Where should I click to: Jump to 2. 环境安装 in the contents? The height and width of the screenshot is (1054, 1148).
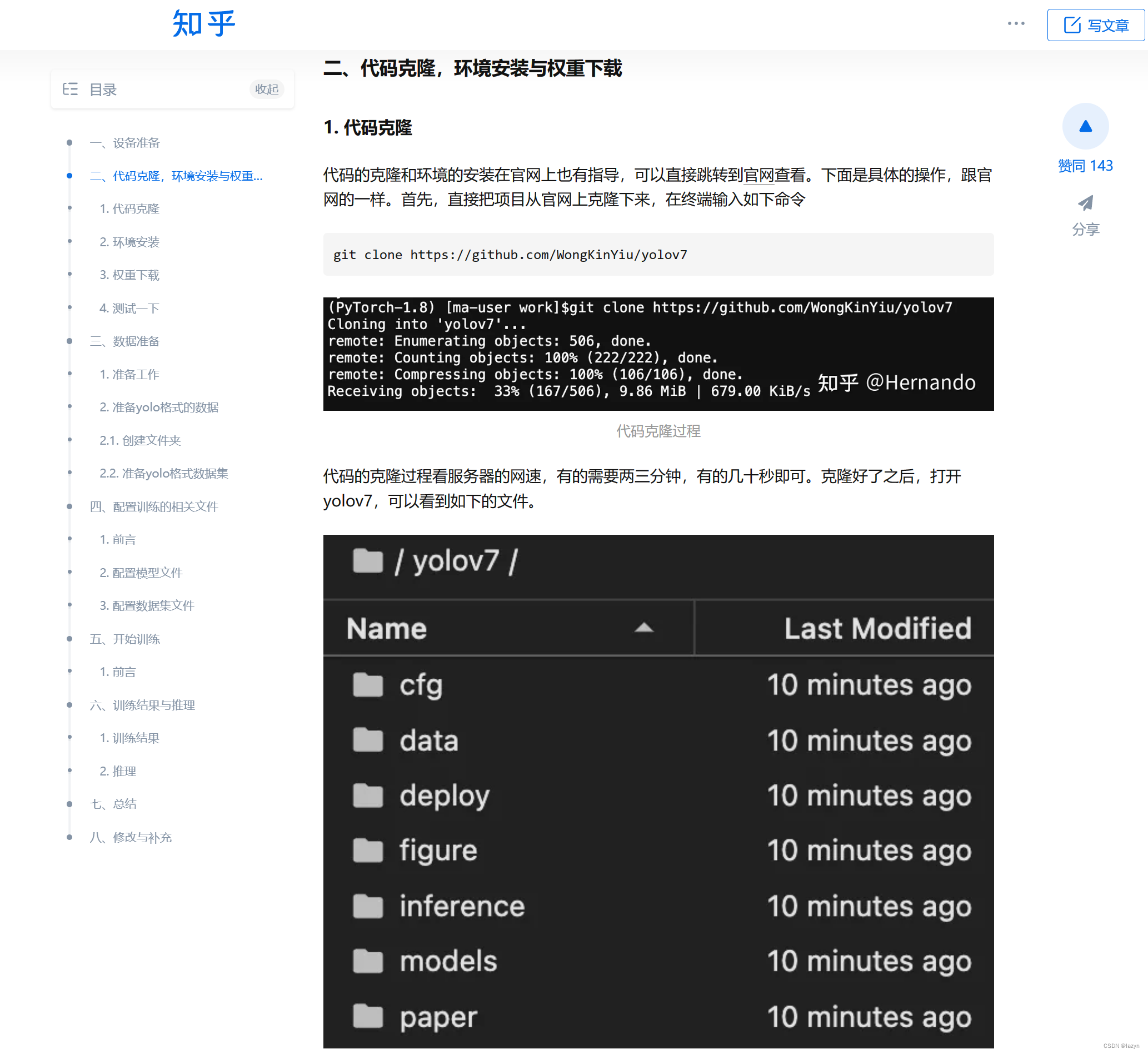[129, 242]
